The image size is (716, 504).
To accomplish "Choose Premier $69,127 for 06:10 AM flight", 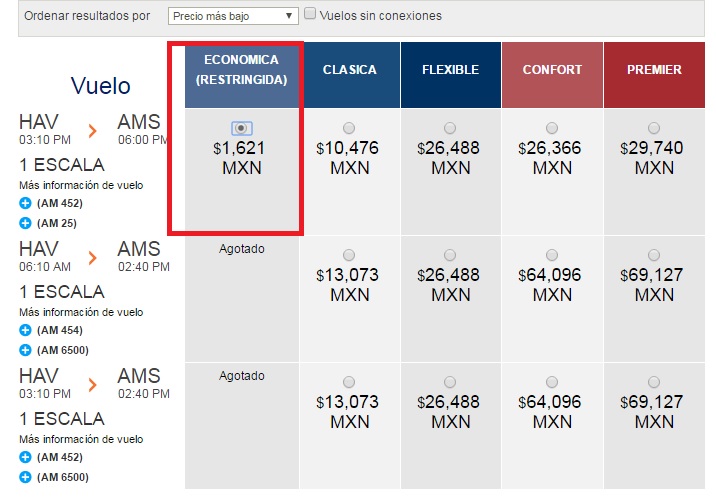I will pos(654,255).
